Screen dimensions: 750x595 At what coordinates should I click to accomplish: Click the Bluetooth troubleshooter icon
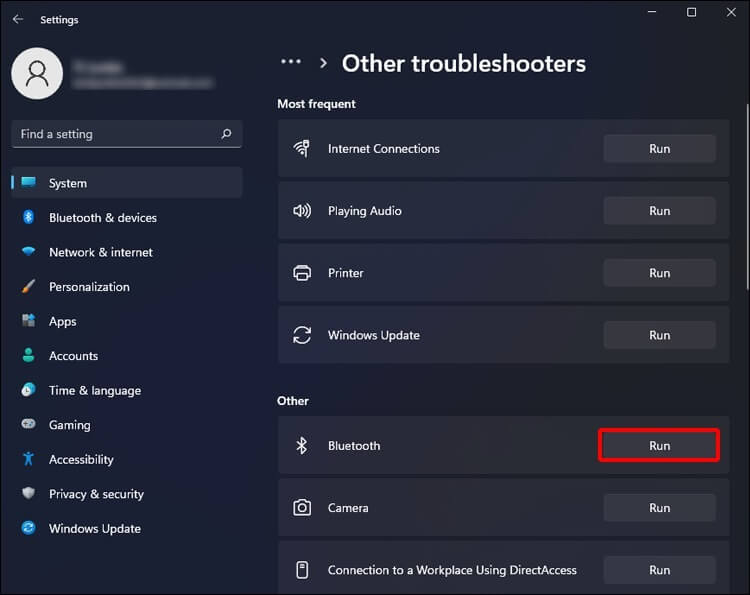(x=302, y=445)
